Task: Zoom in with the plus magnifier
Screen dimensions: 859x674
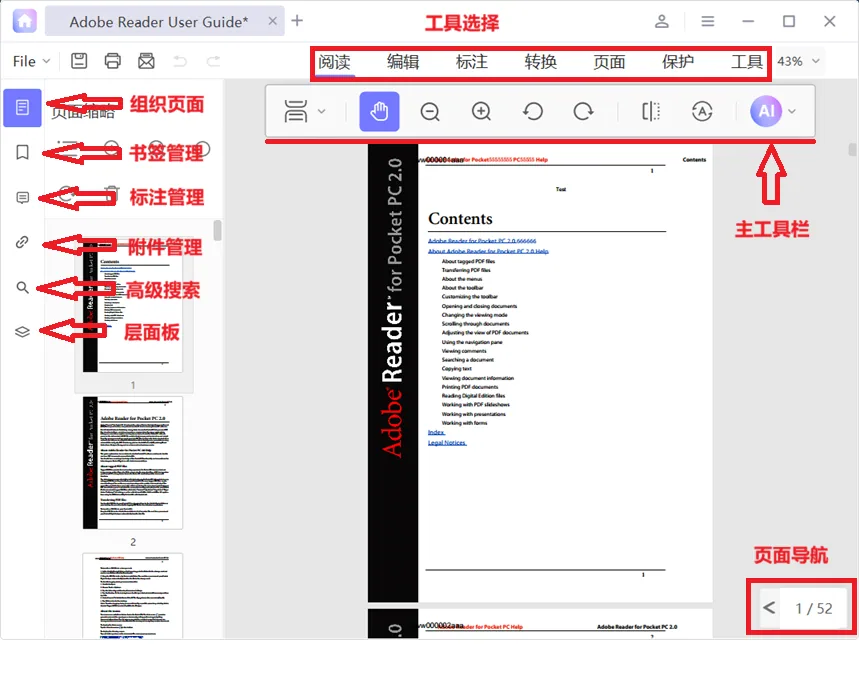Action: tap(481, 111)
